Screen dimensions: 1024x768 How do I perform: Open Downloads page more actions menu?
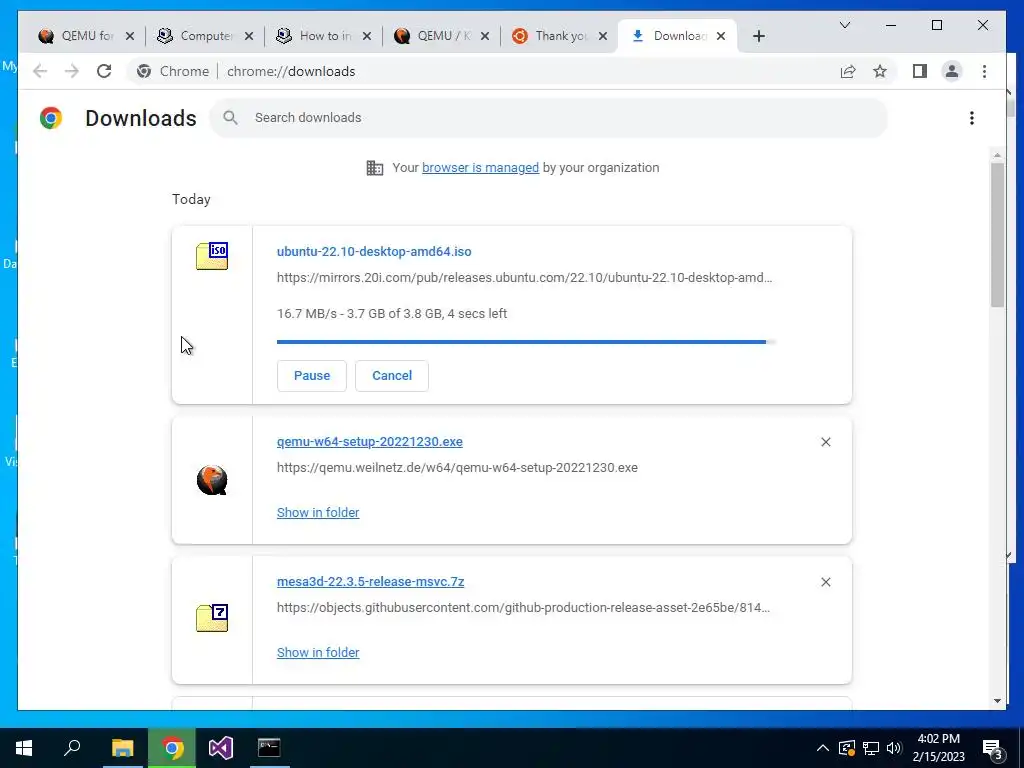pyautogui.click(x=972, y=118)
